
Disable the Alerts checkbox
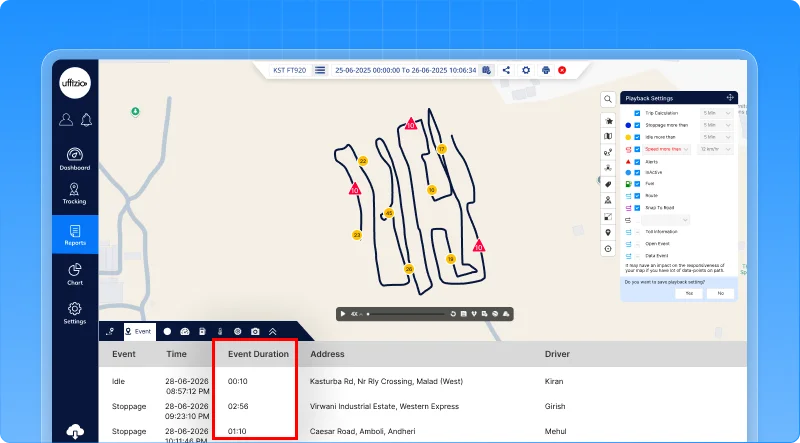[x=637, y=162]
